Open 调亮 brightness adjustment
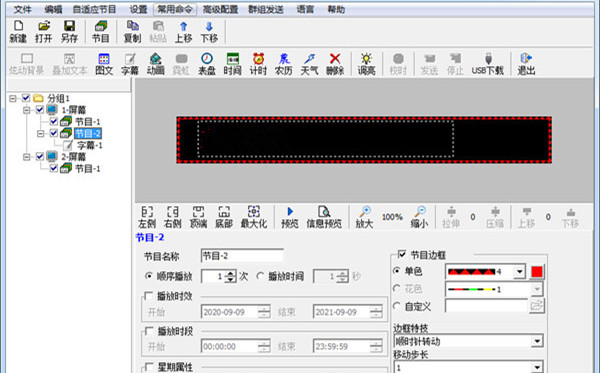Viewport: 600px width, 373px height. pos(366,64)
